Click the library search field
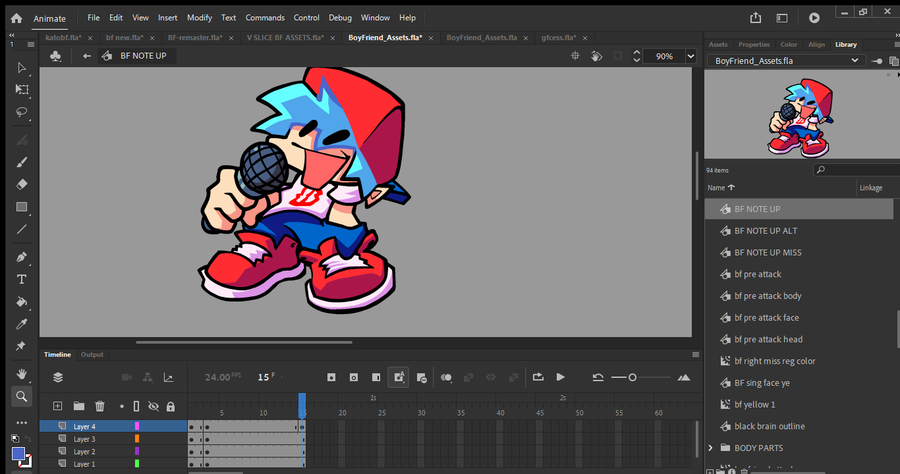The height and width of the screenshot is (474, 900). point(856,170)
